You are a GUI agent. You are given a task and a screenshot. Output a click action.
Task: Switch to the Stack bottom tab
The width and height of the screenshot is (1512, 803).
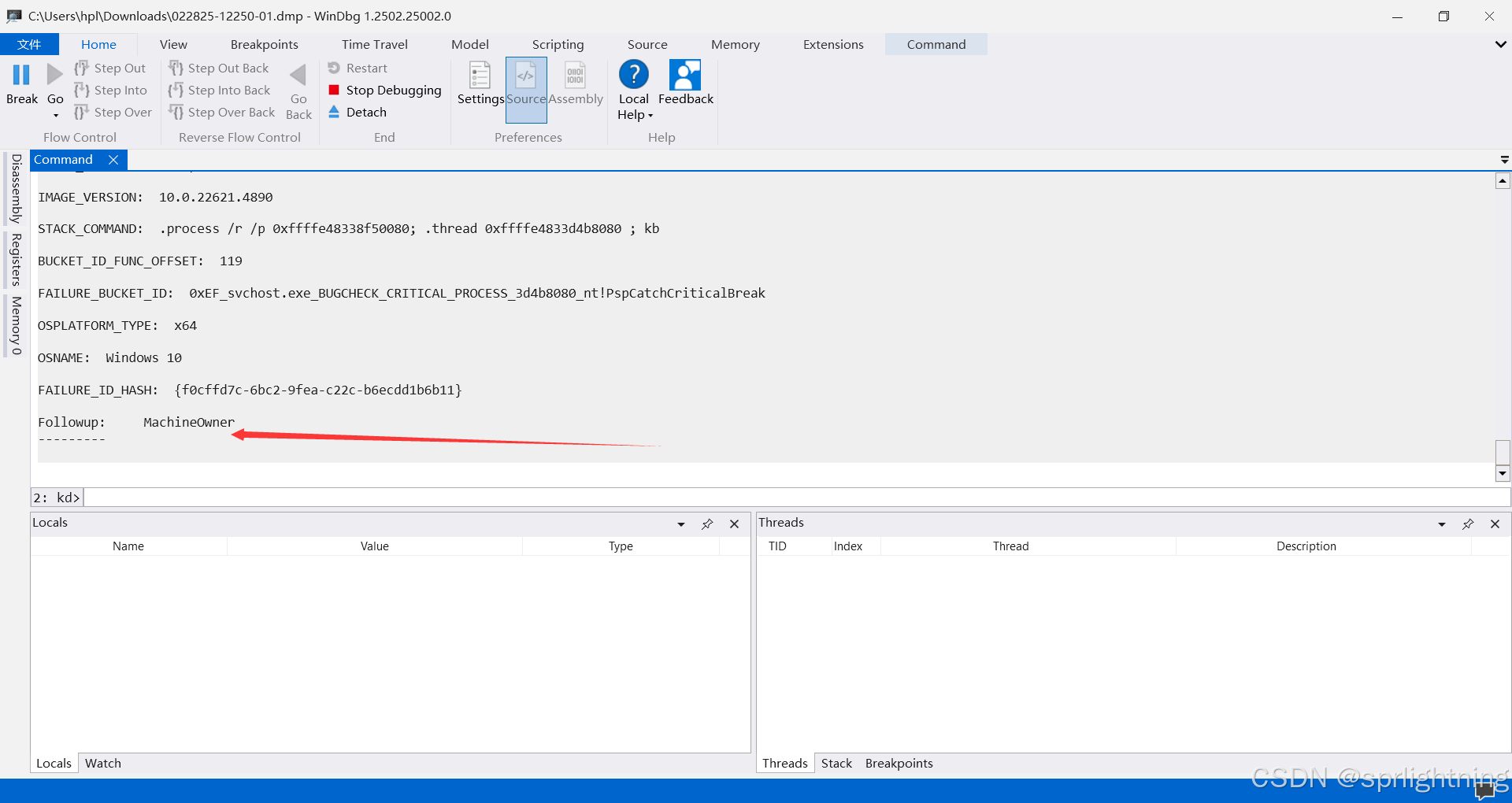point(836,764)
